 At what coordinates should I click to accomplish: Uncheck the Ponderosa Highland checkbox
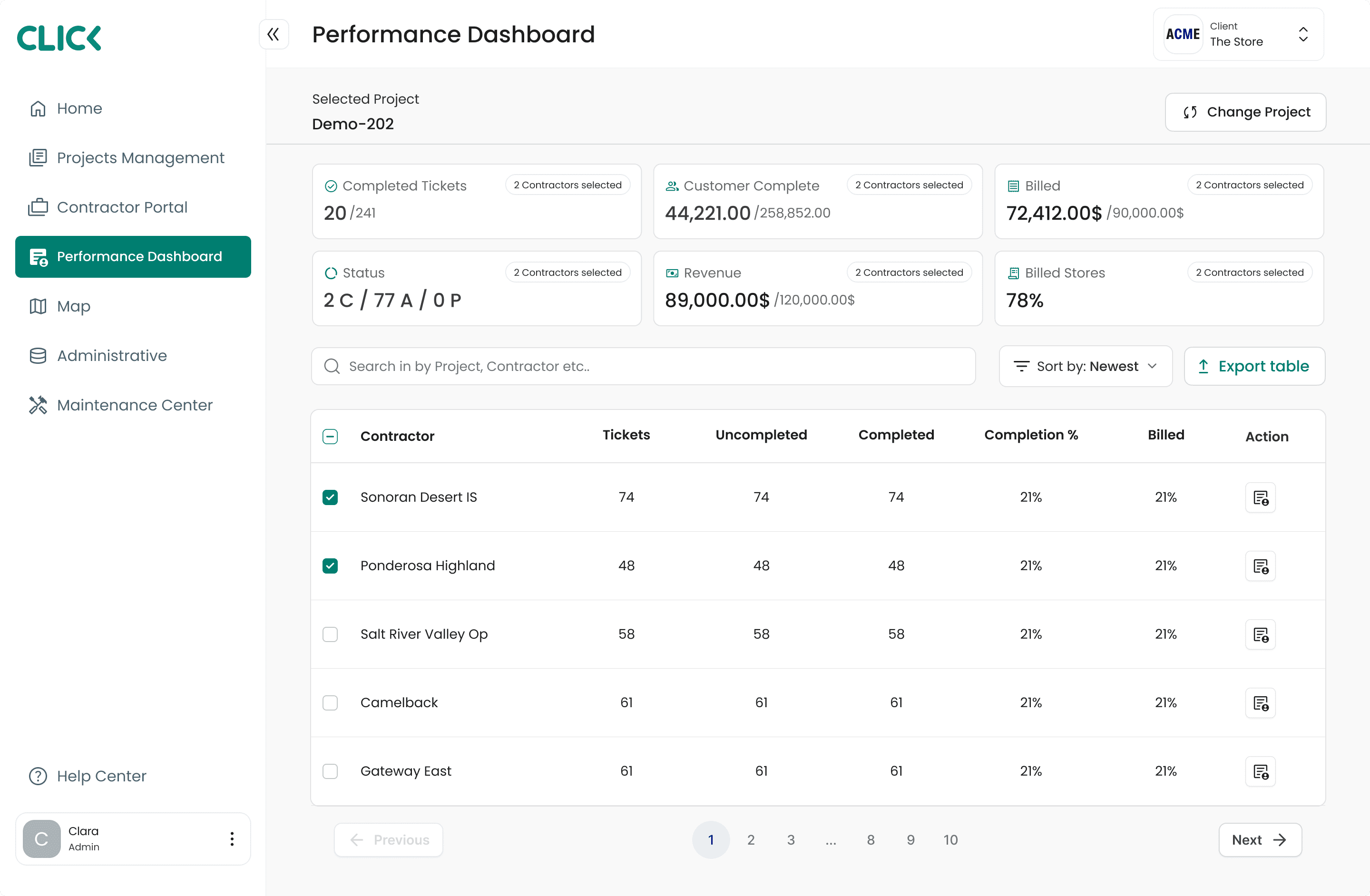(330, 565)
